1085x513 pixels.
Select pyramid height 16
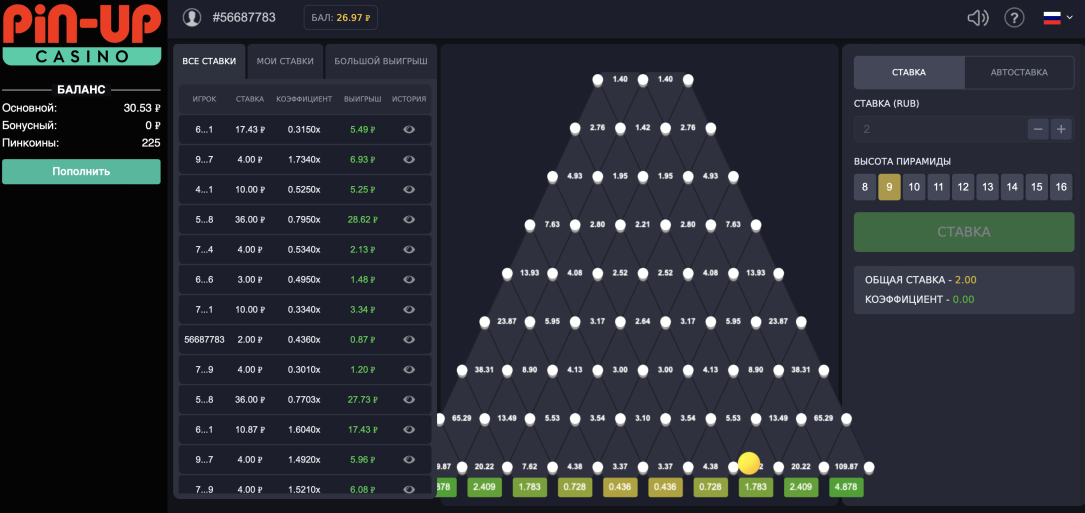coord(1061,187)
